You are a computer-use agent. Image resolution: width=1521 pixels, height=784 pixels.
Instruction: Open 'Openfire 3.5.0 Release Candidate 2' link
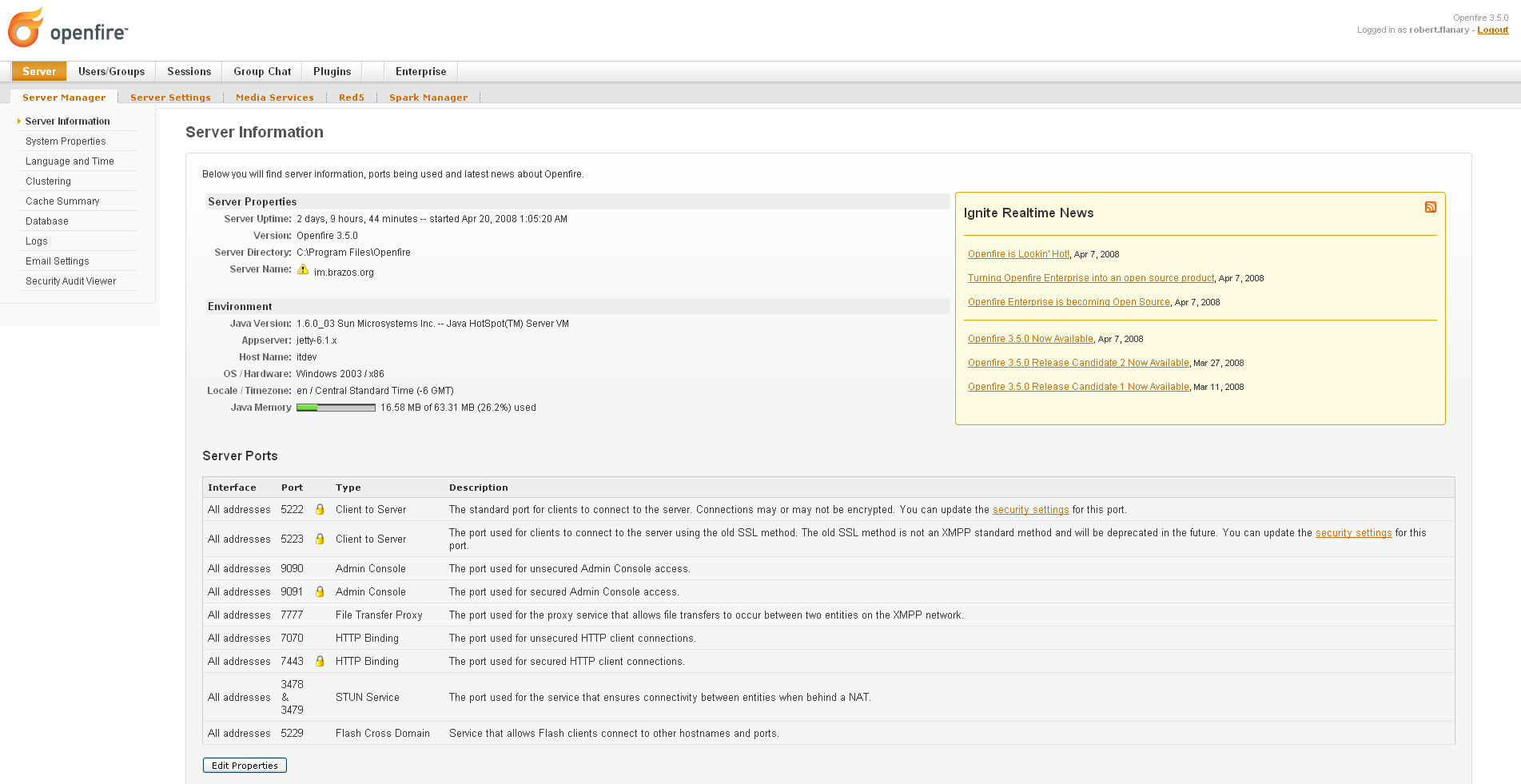(x=1078, y=363)
